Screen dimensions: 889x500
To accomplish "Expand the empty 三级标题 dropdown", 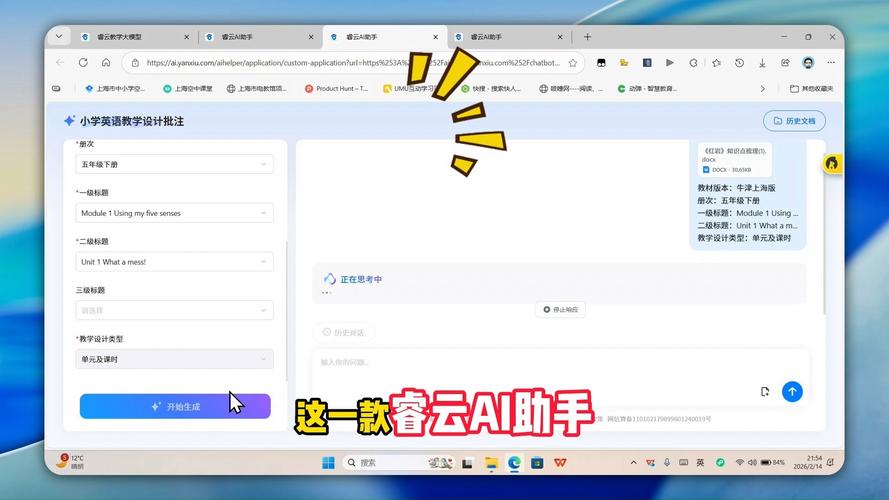I will point(174,310).
